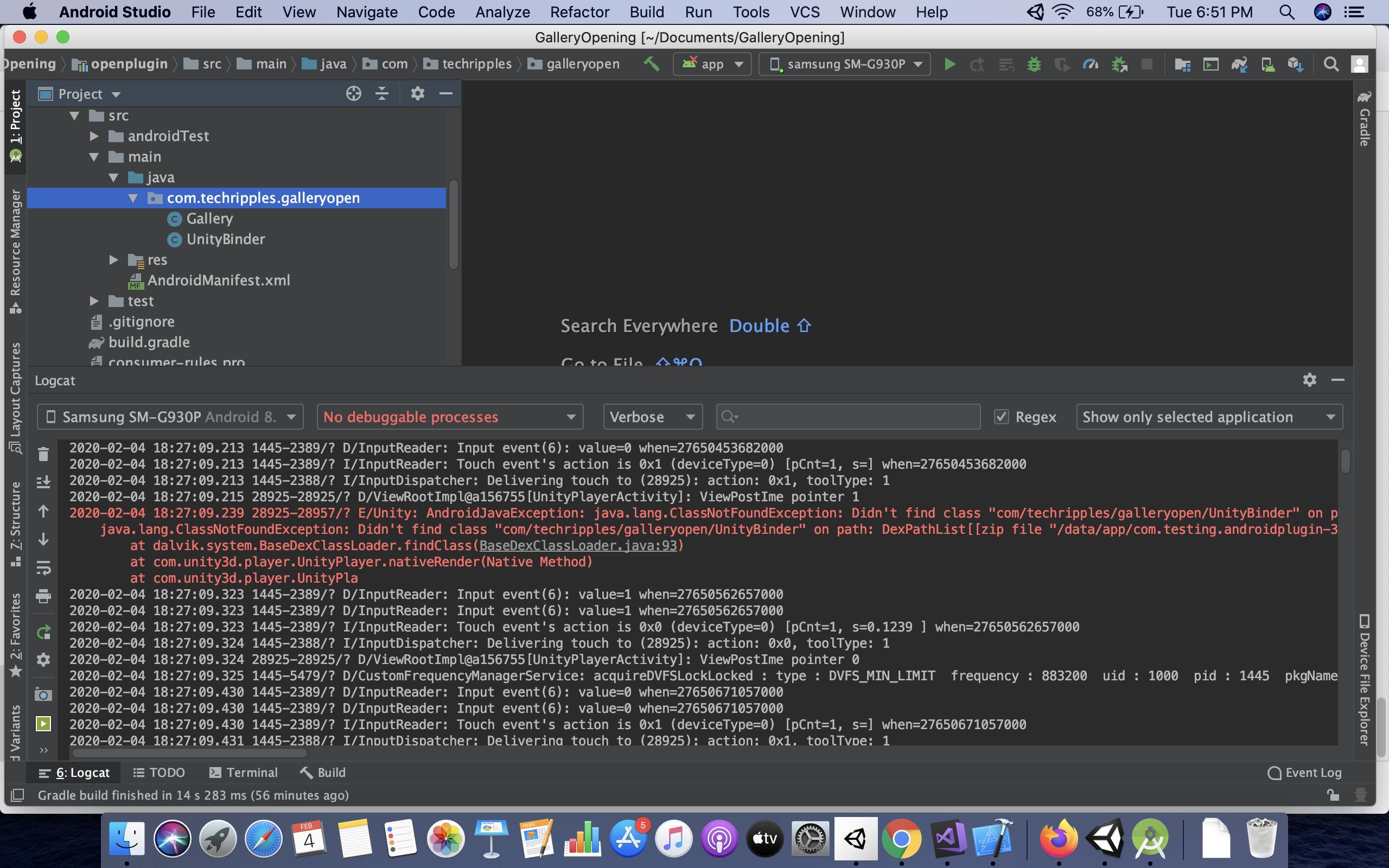Open samsung SM-G930P device dropdown

[844, 65]
